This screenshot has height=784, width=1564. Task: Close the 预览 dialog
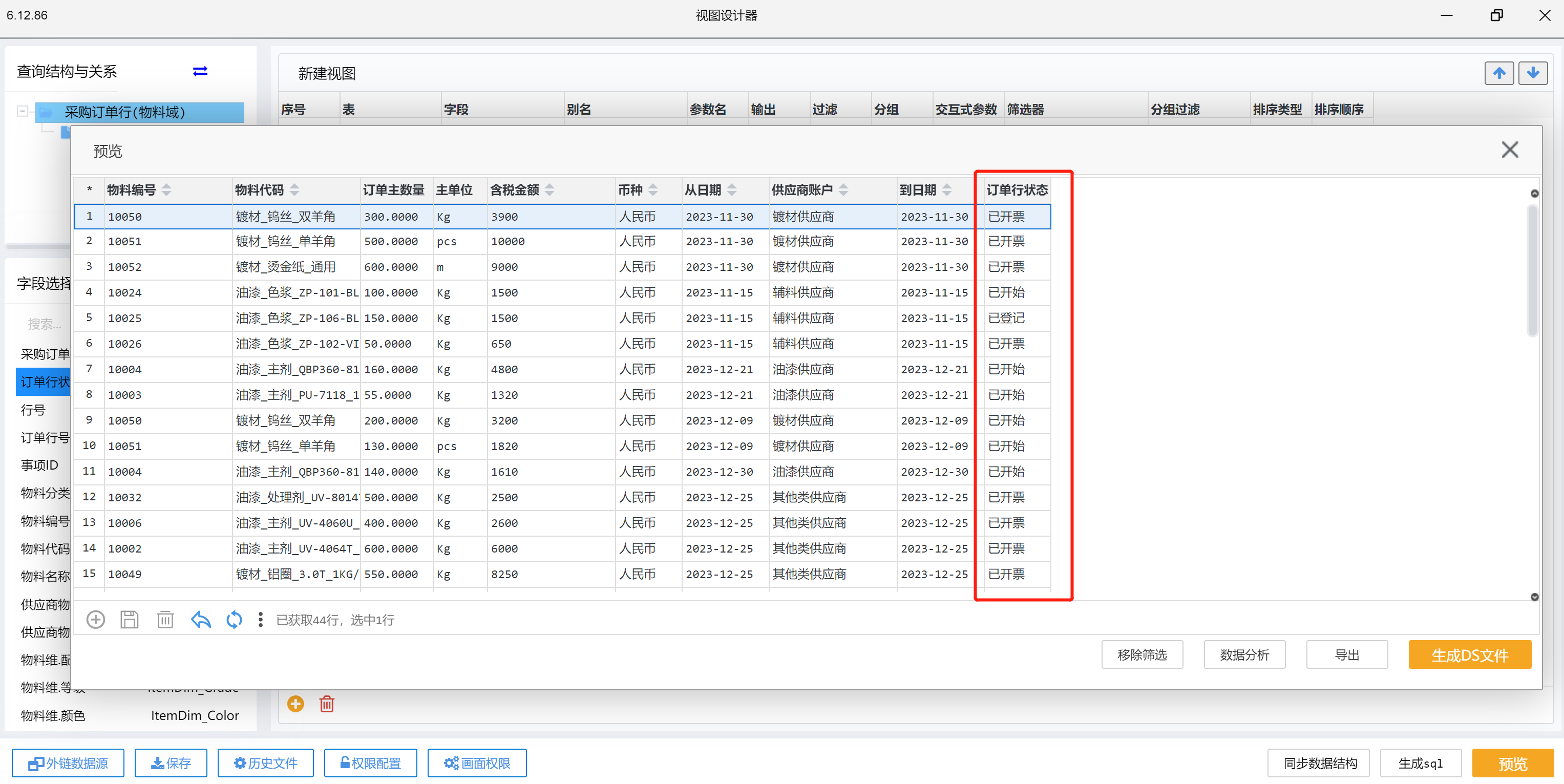coord(1509,150)
